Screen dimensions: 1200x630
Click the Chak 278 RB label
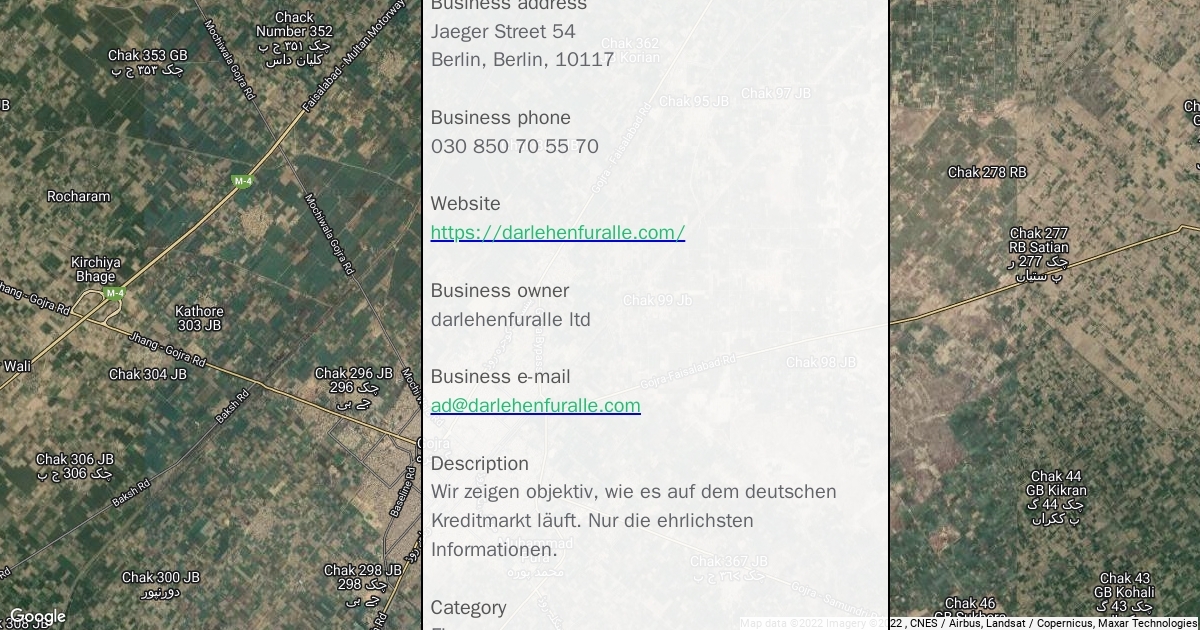(x=987, y=173)
